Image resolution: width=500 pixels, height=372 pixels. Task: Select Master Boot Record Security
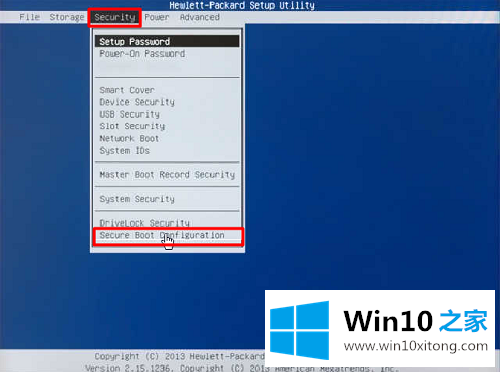click(167, 174)
